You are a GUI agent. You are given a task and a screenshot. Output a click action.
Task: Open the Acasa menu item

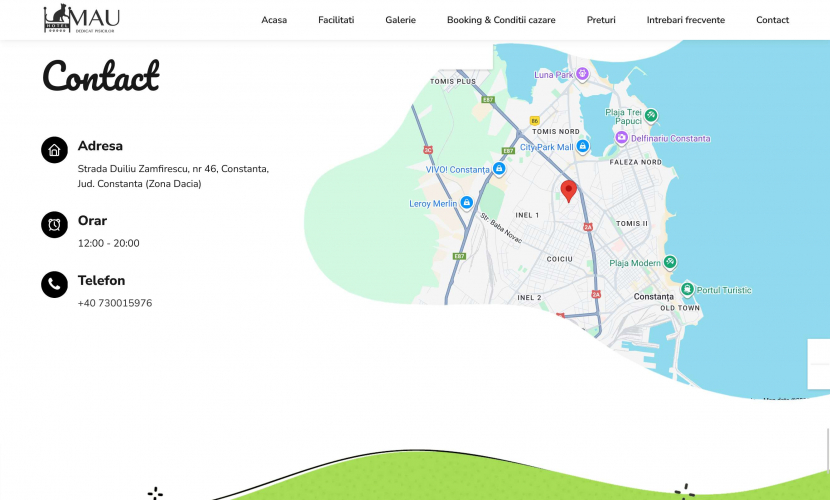click(x=274, y=20)
